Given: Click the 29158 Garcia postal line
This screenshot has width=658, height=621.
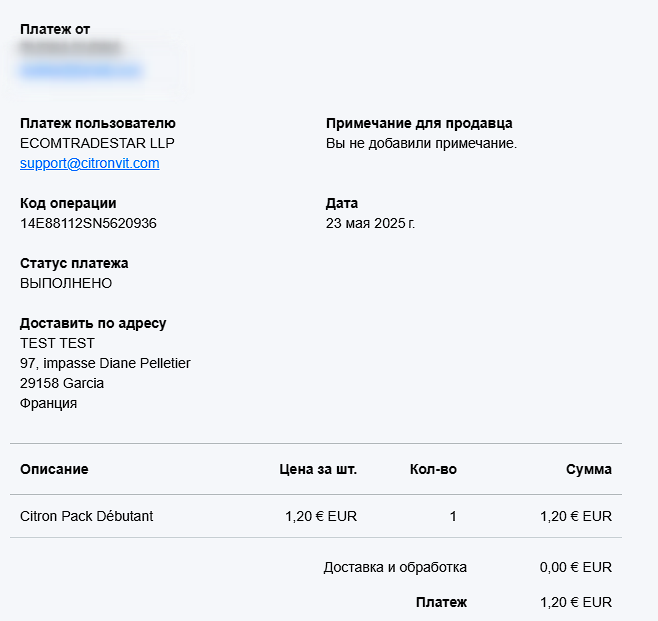Looking at the screenshot, I should point(62,383).
